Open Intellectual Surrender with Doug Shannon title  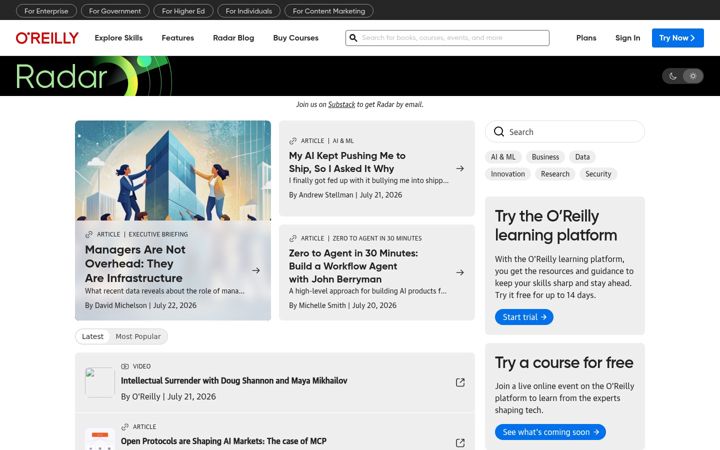click(234, 381)
